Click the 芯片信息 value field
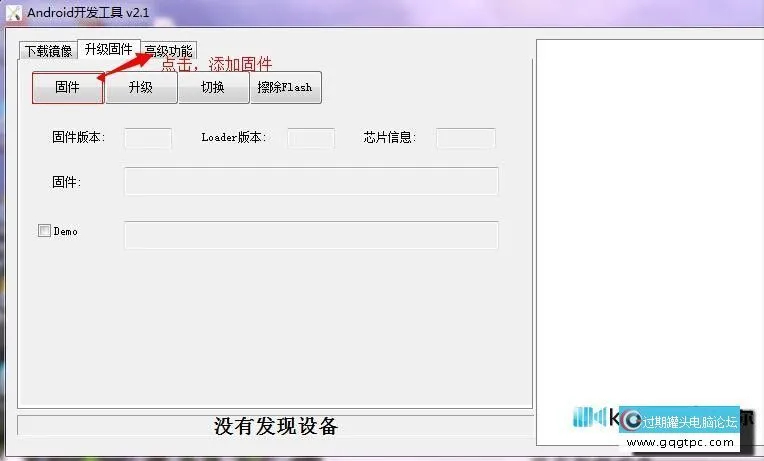This screenshot has height=461, width=764. [x=466, y=138]
